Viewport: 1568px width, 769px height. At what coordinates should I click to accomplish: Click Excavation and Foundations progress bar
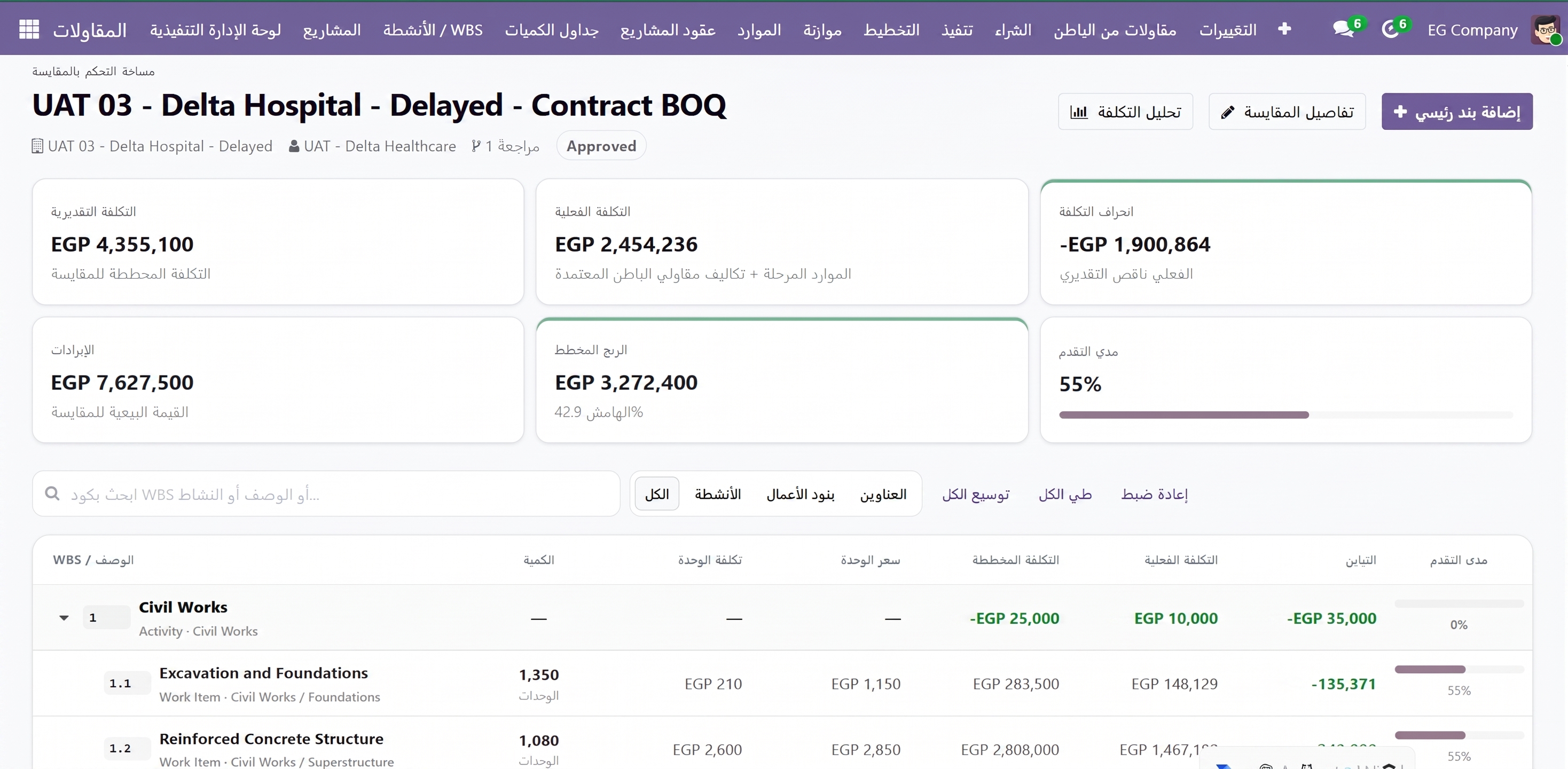[x=1459, y=669]
